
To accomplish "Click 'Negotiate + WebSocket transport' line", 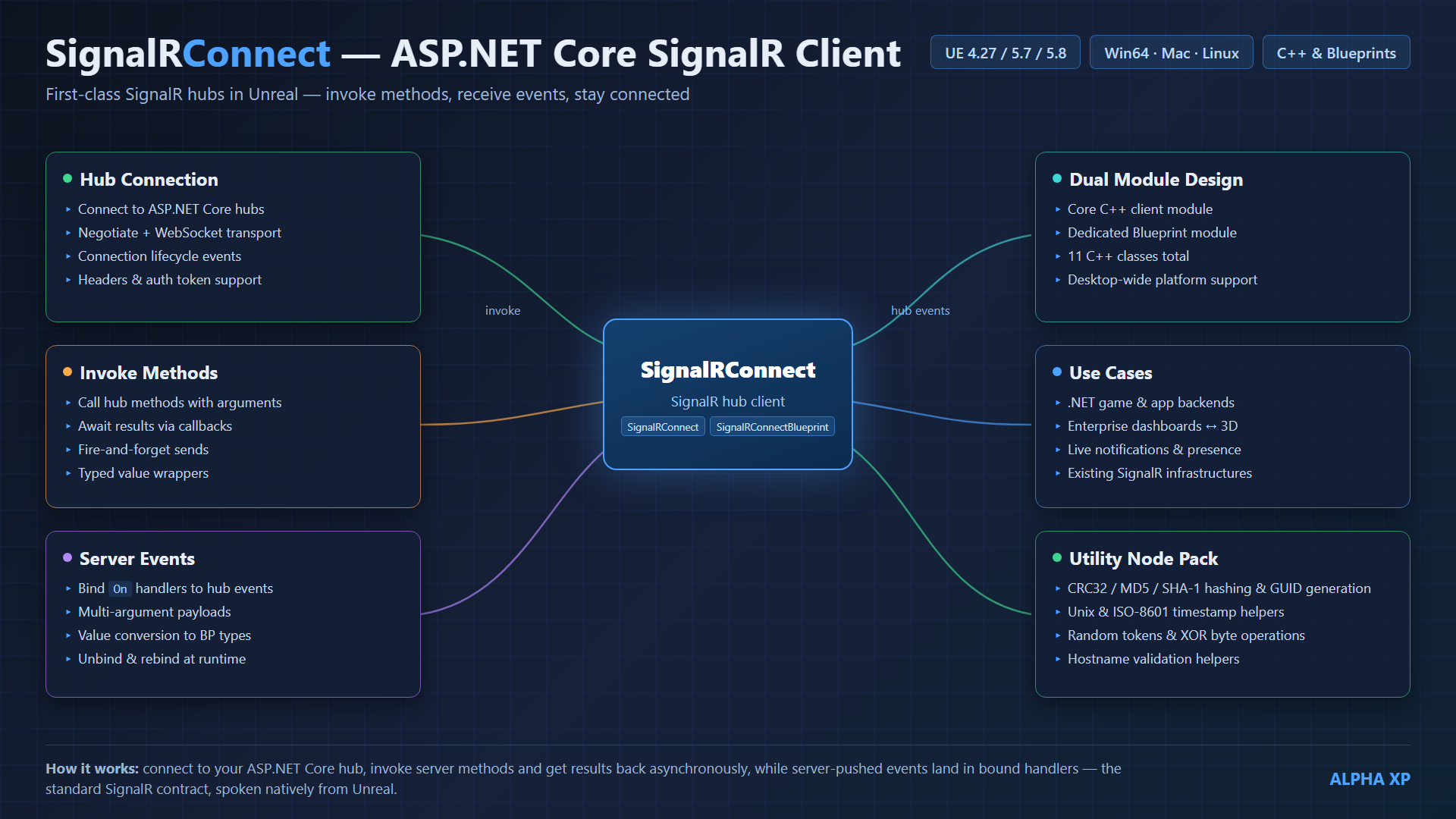I will [180, 233].
